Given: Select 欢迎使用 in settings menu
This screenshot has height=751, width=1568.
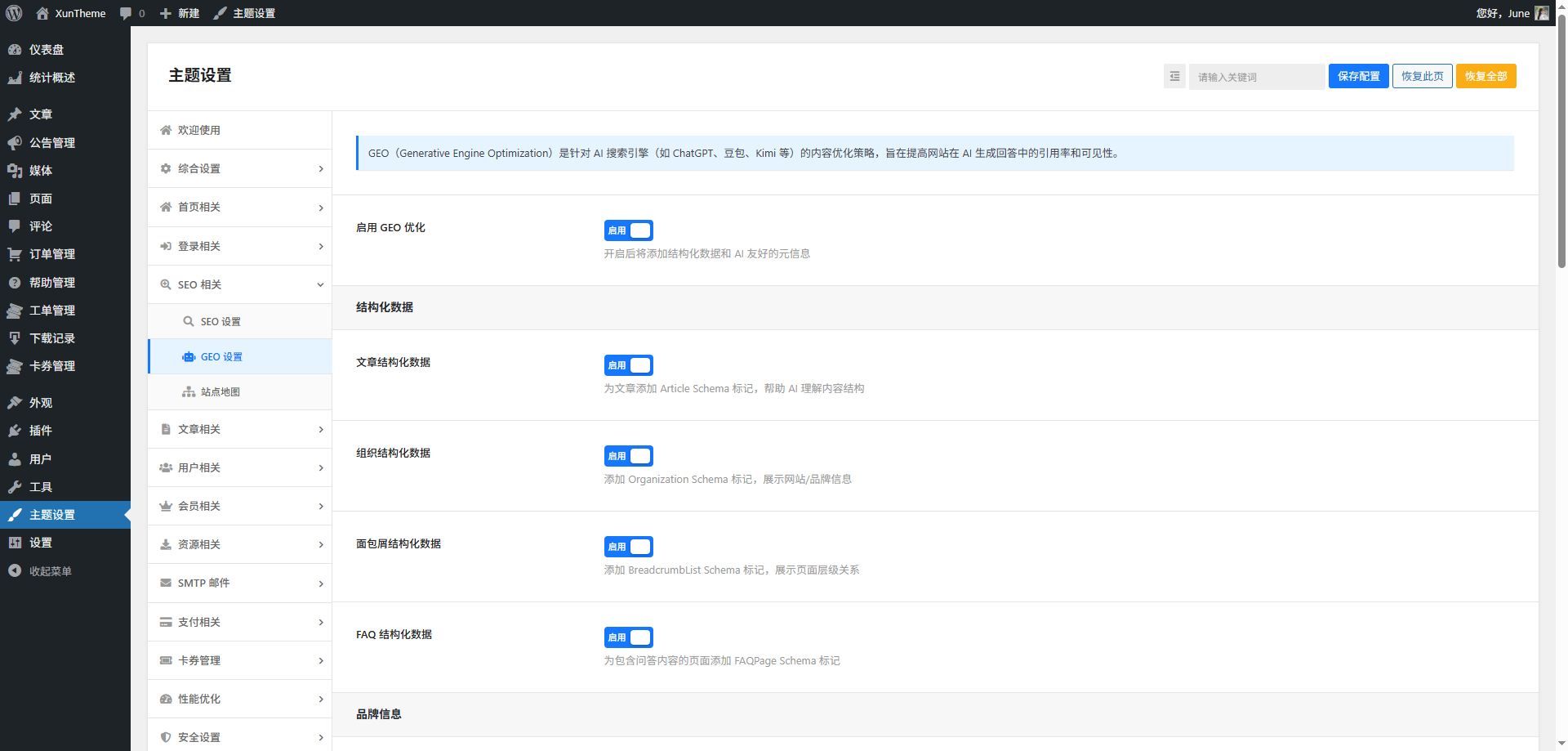Looking at the screenshot, I should click(199, 130).
